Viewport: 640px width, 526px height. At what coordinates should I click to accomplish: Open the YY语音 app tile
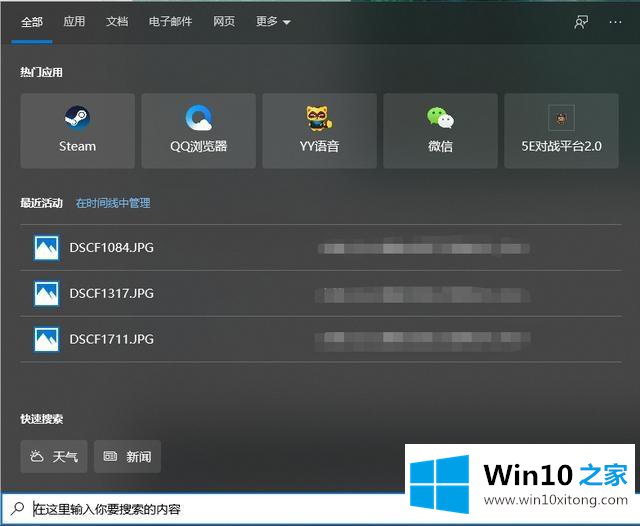319,131
